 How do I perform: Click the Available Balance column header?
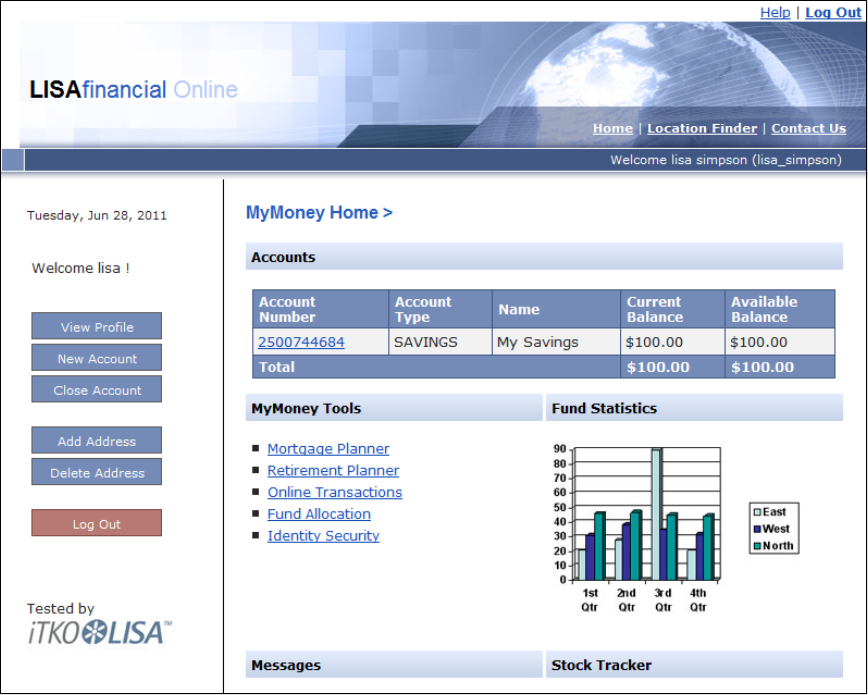pyautogui.click(x=780, y=309)
